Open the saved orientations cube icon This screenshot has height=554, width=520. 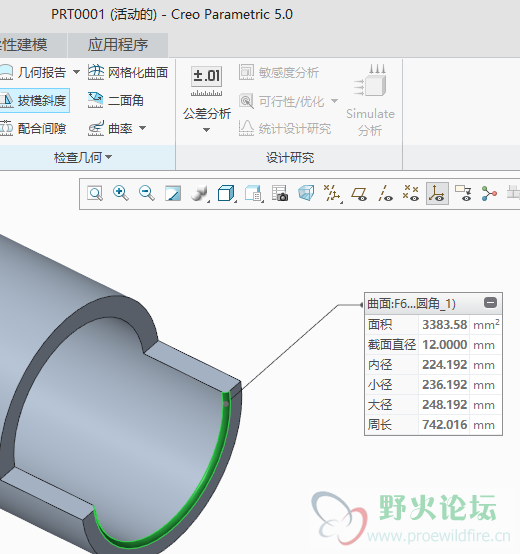(226, 193)
